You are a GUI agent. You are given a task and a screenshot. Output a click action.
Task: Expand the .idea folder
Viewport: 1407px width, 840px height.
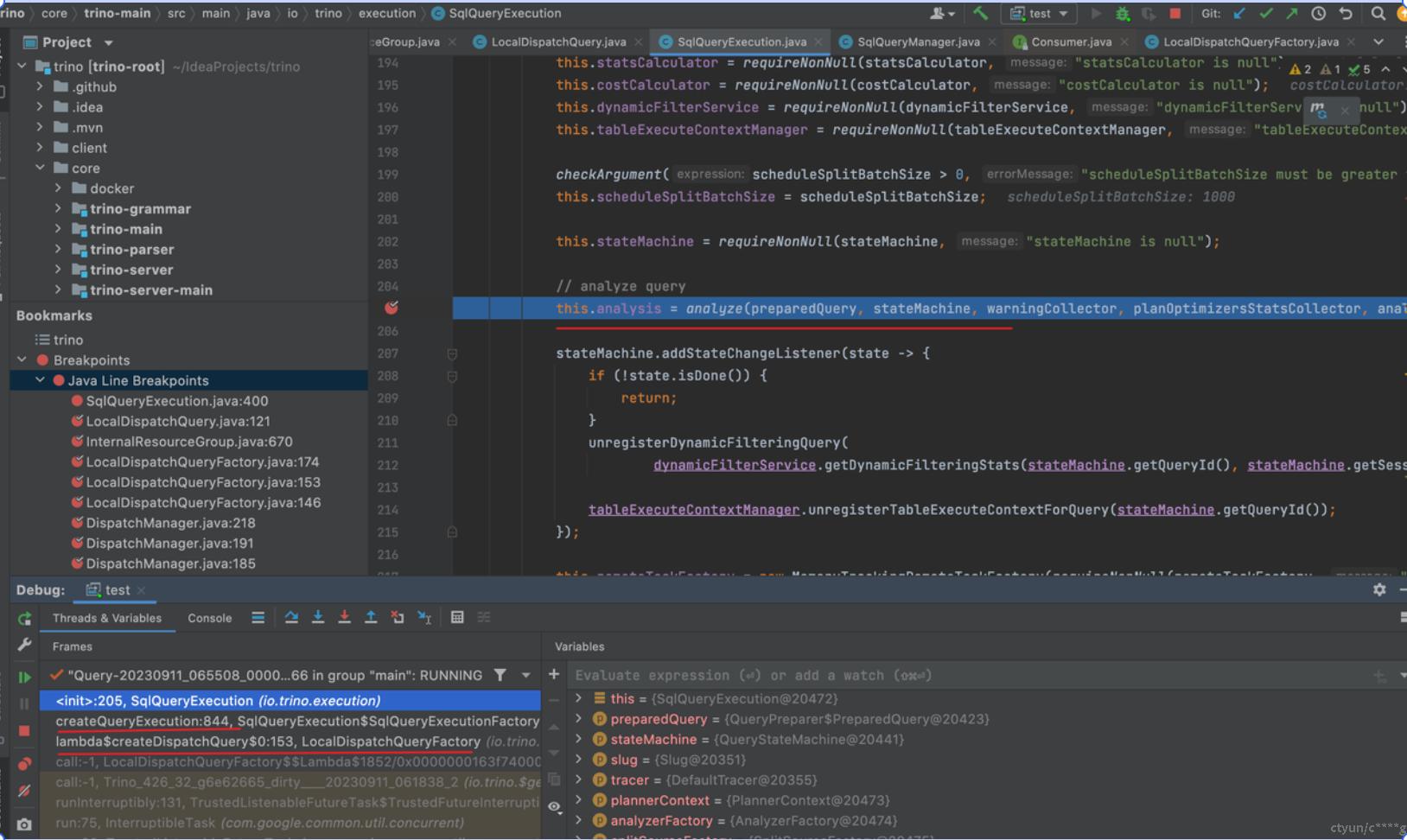click(40, 107)
